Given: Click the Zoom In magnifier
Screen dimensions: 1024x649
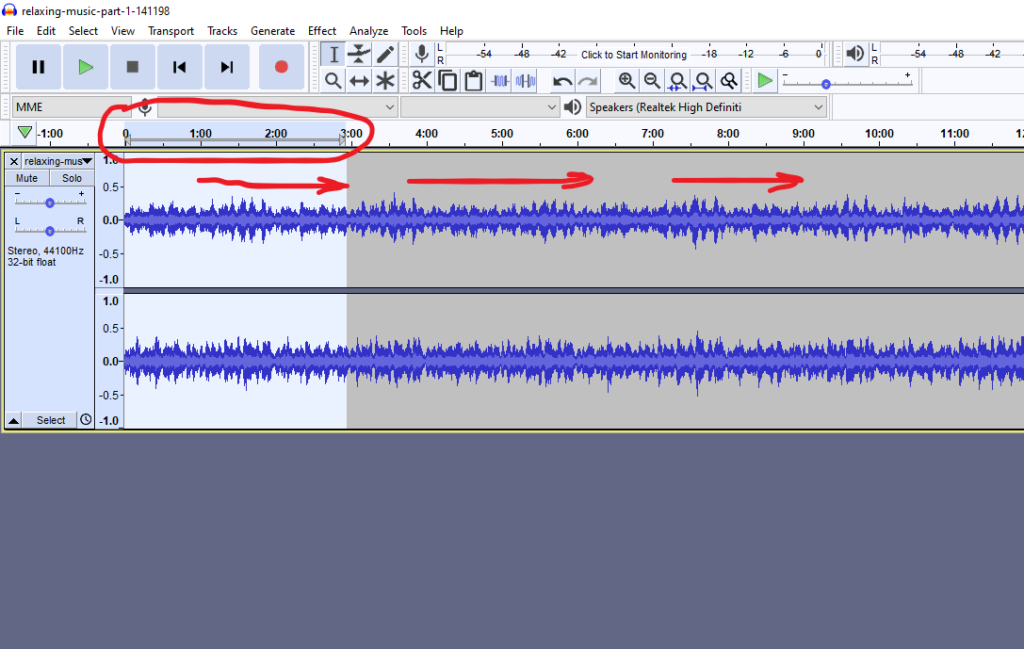Looking at the screenshot, I should pyautogui.click(x=626, y=81).
